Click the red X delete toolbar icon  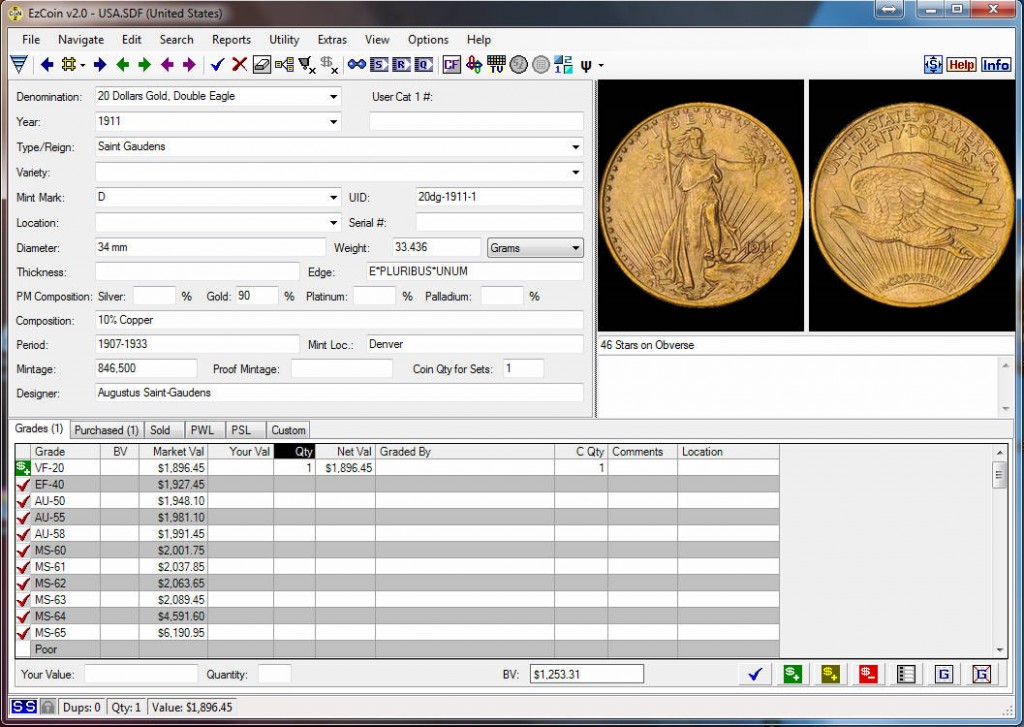tap(239, 65)
